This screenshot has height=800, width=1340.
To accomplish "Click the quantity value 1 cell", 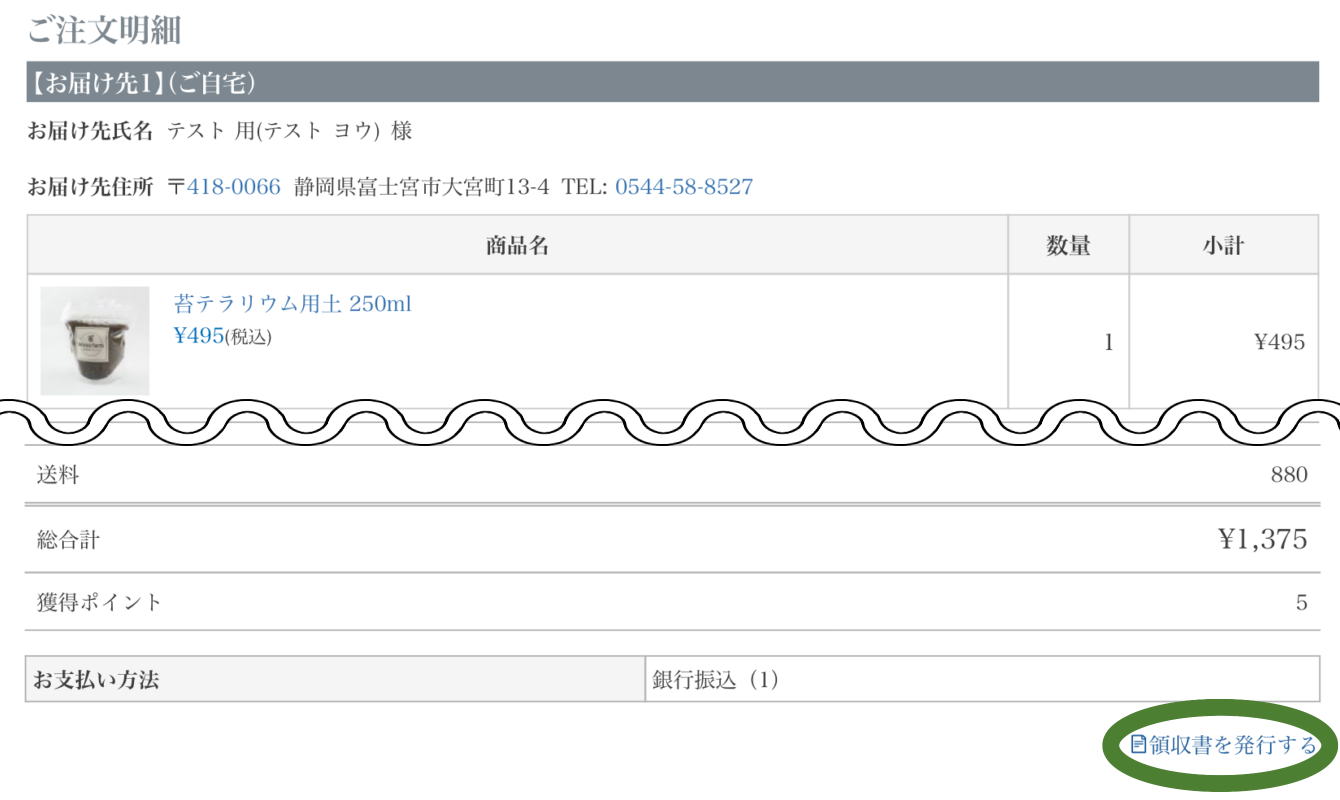I will [x=1108, y=342].
